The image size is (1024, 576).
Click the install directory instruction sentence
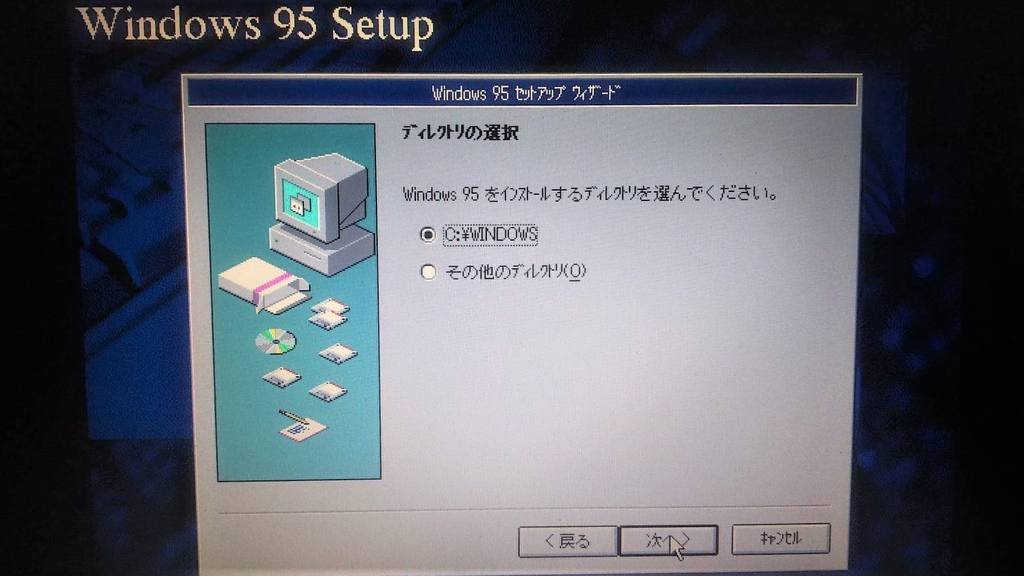pyautogui.click(x=590, y=194)
